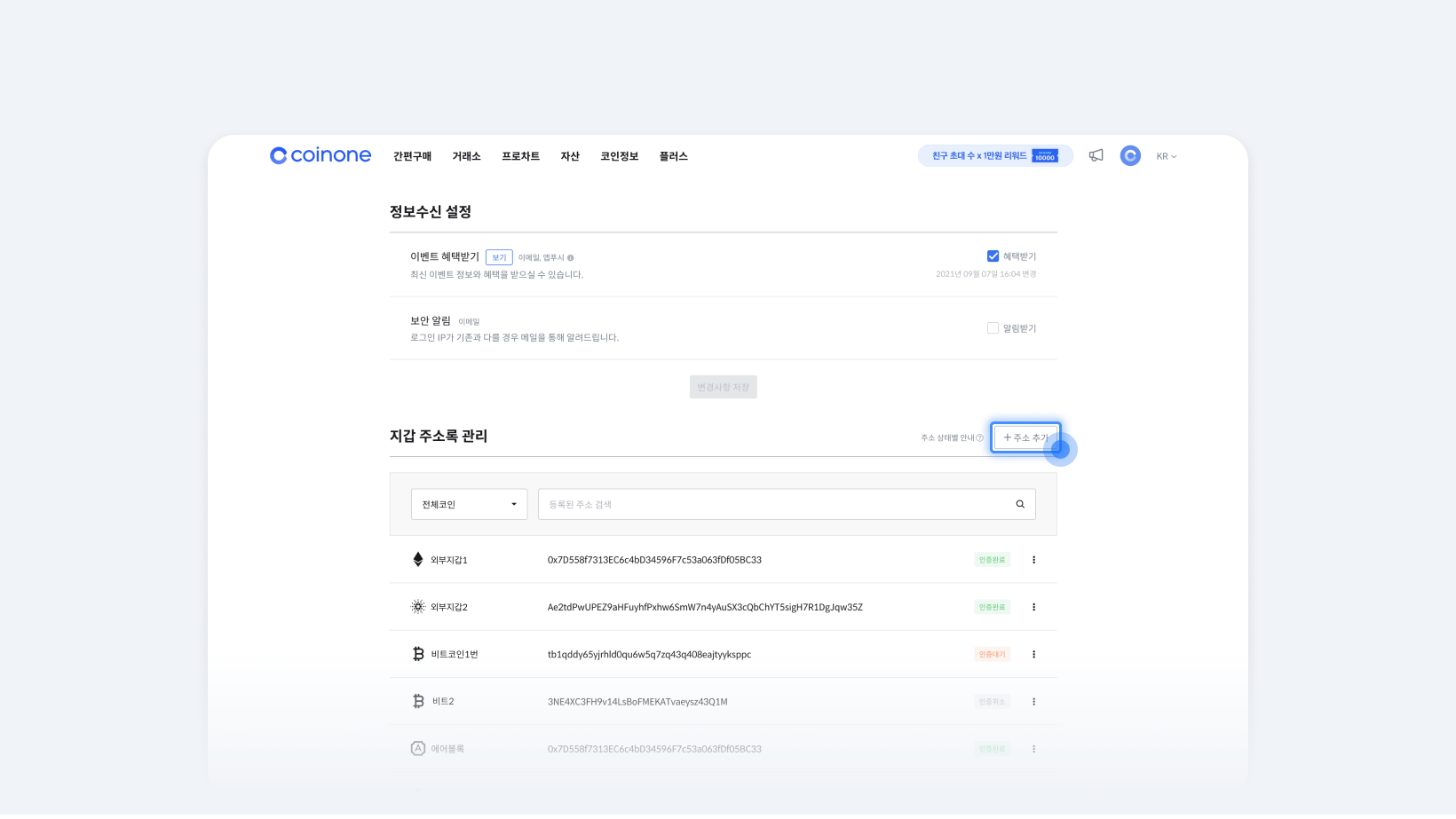Focus the 등록된 주소 검색 field
The image size is (1456, 819).
pos(772,504)
